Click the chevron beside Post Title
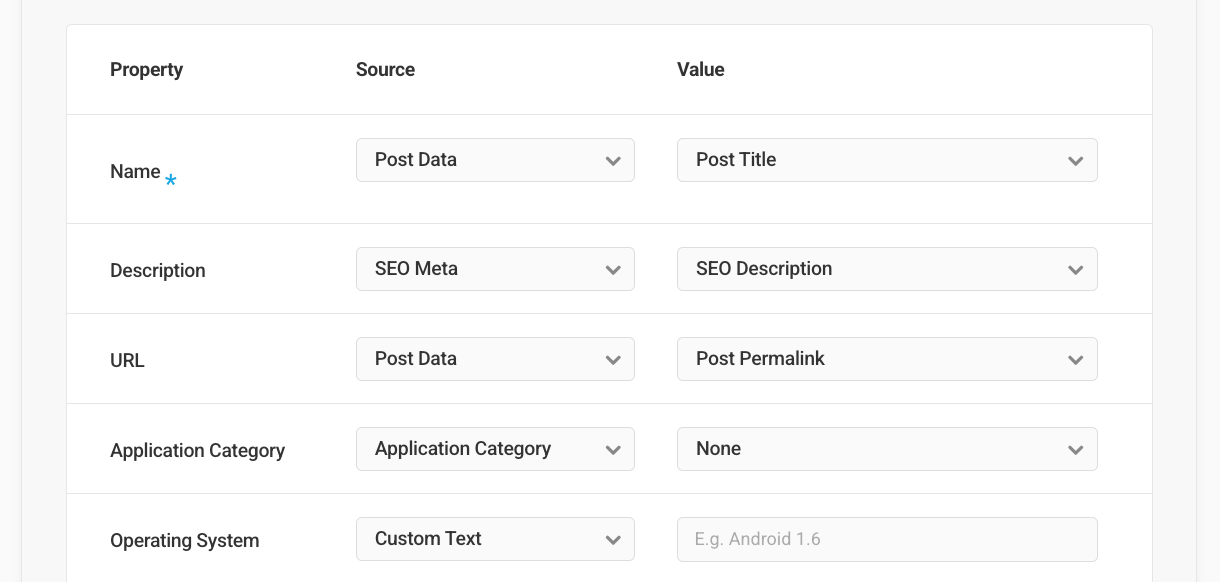The height and width of the screenshot is (582, 1220). pos(1075,160)
